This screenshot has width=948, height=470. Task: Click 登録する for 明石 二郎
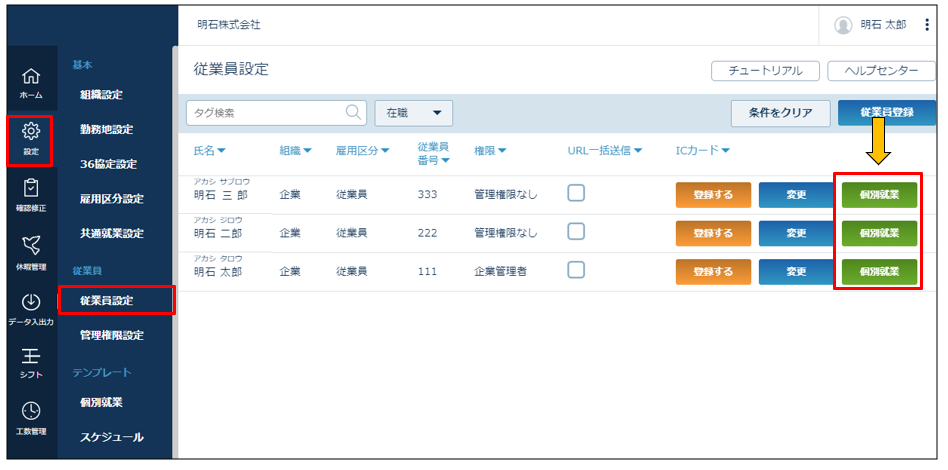713,233
